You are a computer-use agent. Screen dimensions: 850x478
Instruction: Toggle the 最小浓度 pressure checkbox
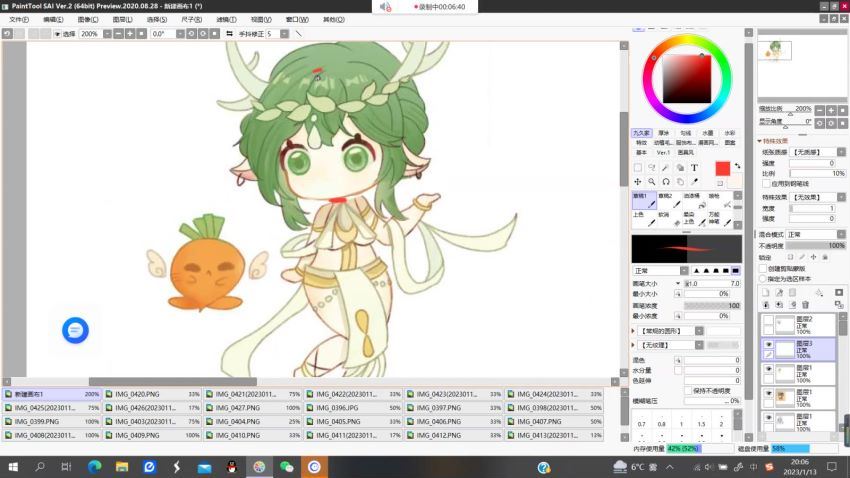(678, 316)
